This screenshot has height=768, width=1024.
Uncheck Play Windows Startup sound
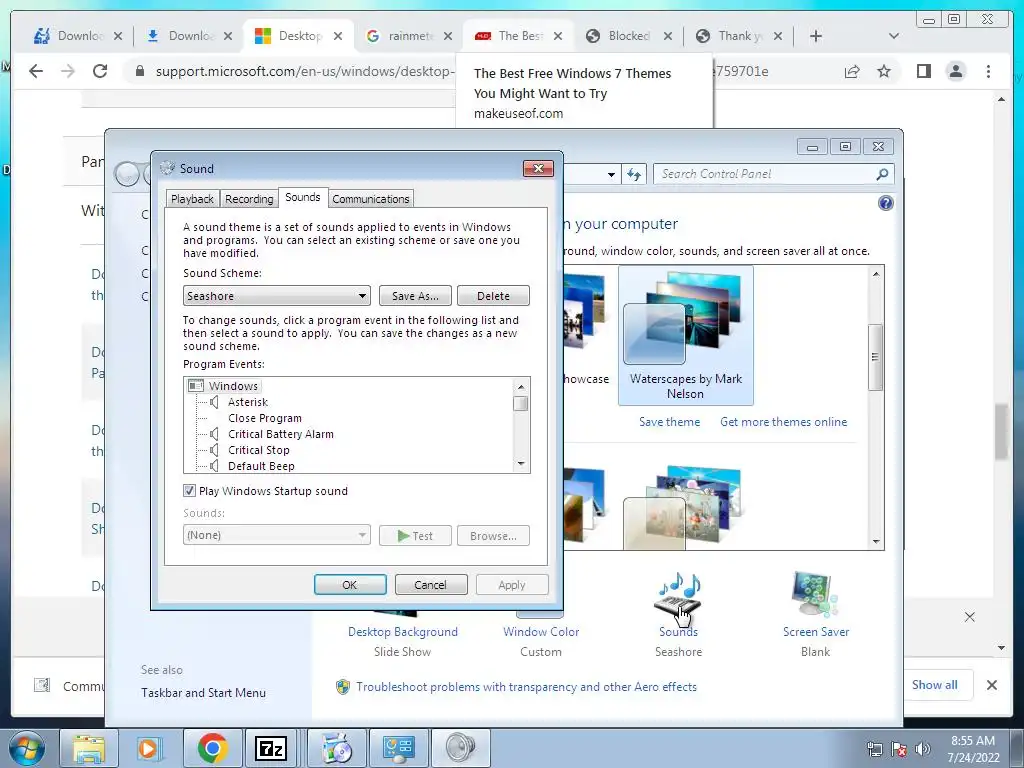[x=189, y=490]
